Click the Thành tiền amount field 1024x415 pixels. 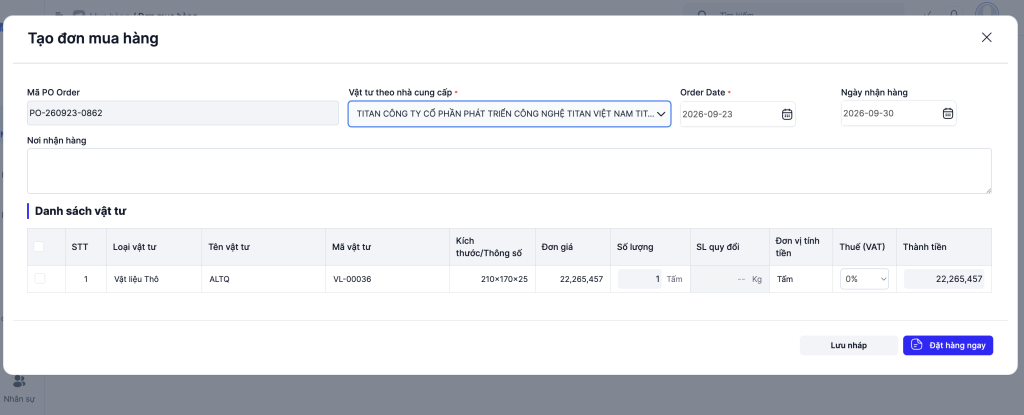point(944,278)
